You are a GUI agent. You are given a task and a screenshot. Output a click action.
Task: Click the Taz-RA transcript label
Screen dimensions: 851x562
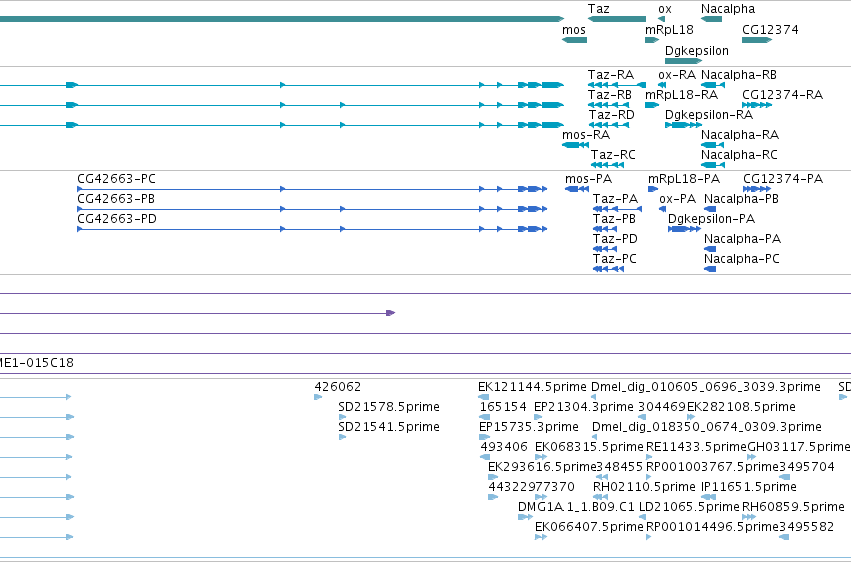pos(611,75)
